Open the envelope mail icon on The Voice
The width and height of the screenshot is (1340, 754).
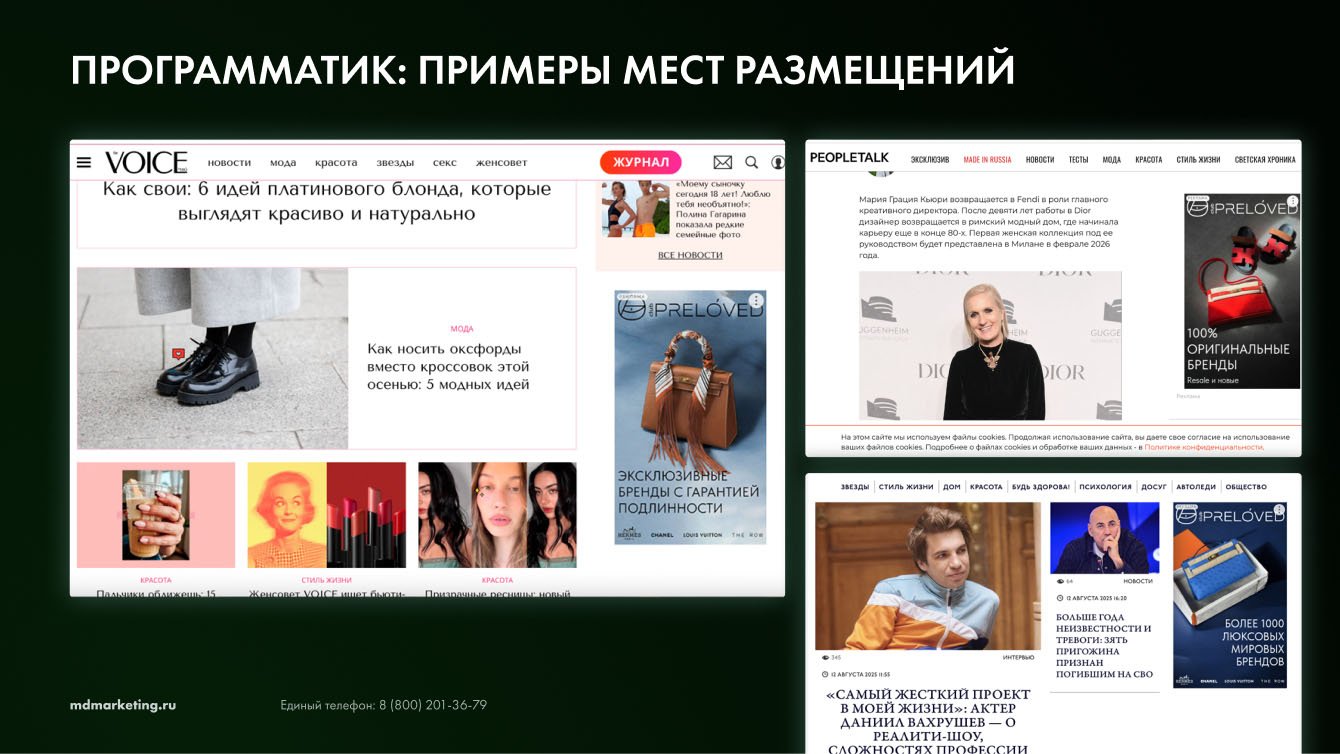pyautogui.click(x=722, y=162)
